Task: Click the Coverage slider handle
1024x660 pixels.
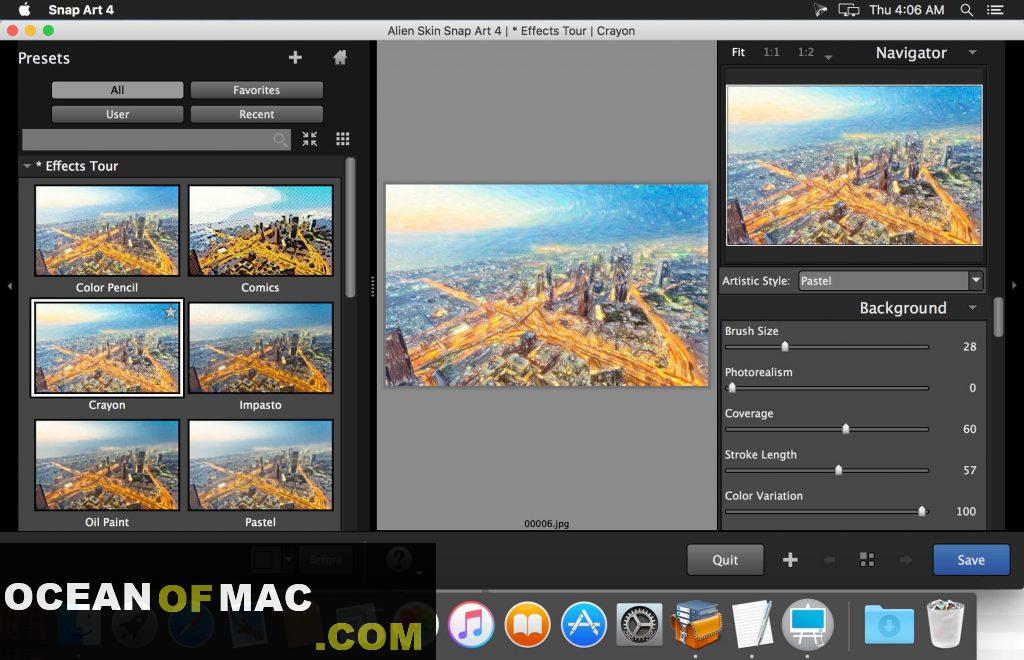Action: [x=846, y=429]
